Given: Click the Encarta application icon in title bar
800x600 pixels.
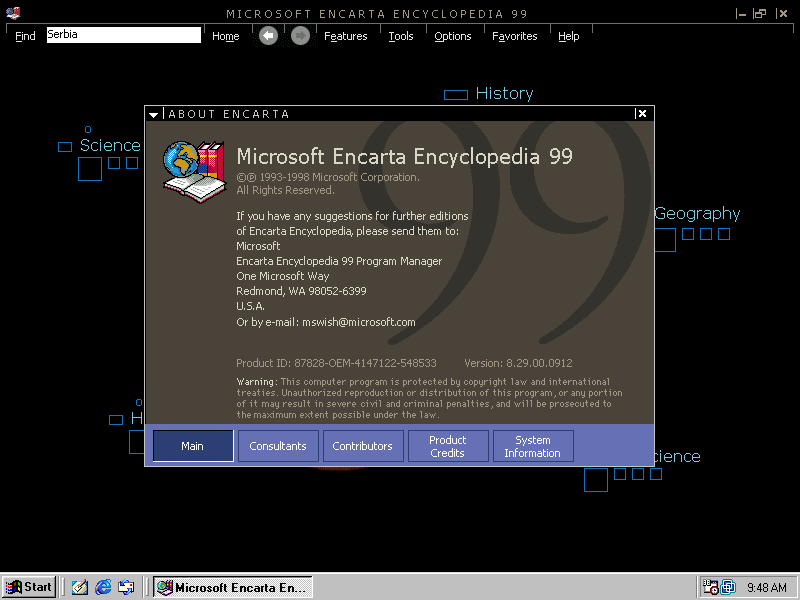Looking at the screenshot, I should coord(13,13).
